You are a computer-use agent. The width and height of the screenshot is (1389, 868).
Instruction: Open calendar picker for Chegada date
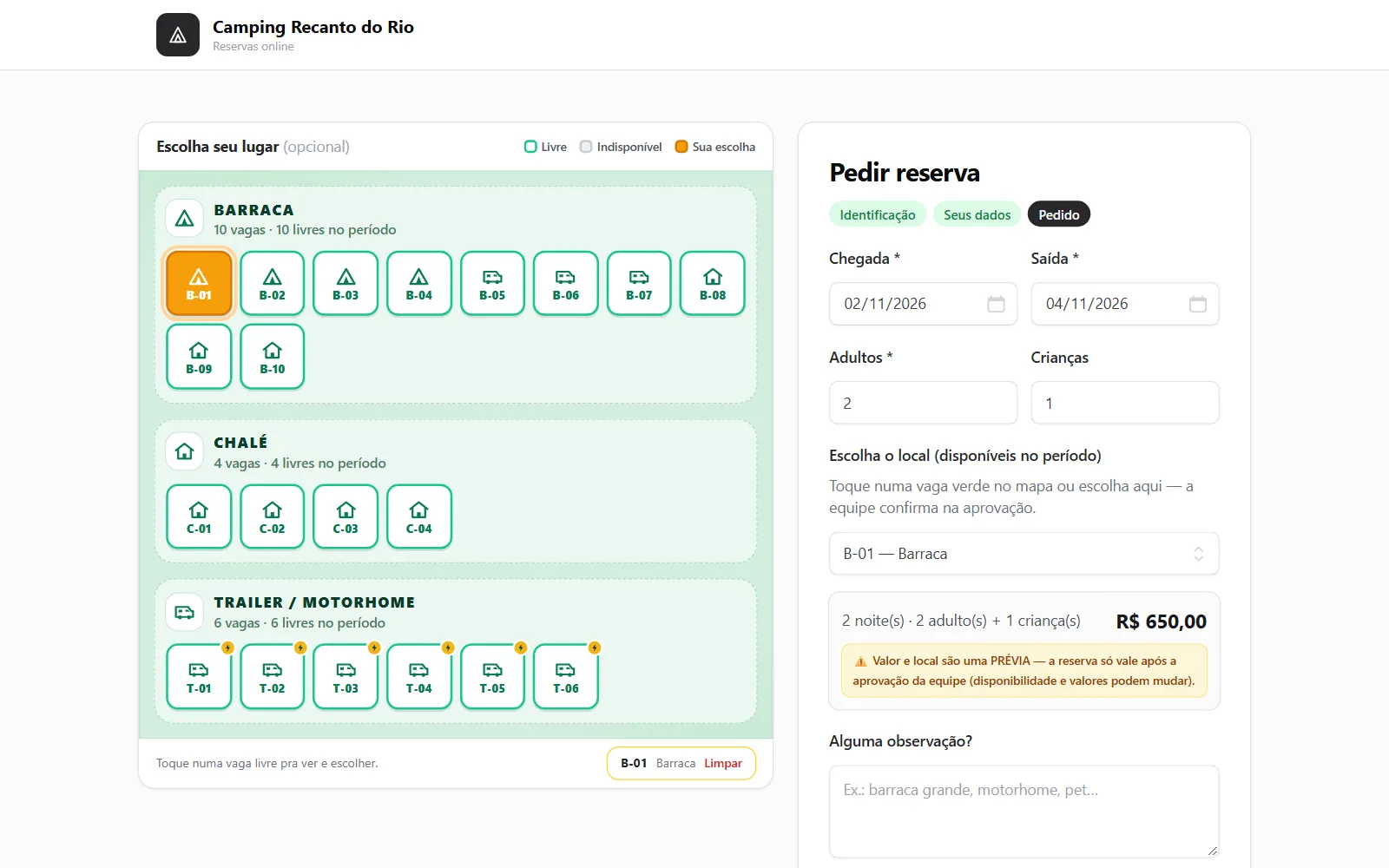click(996, 304)
